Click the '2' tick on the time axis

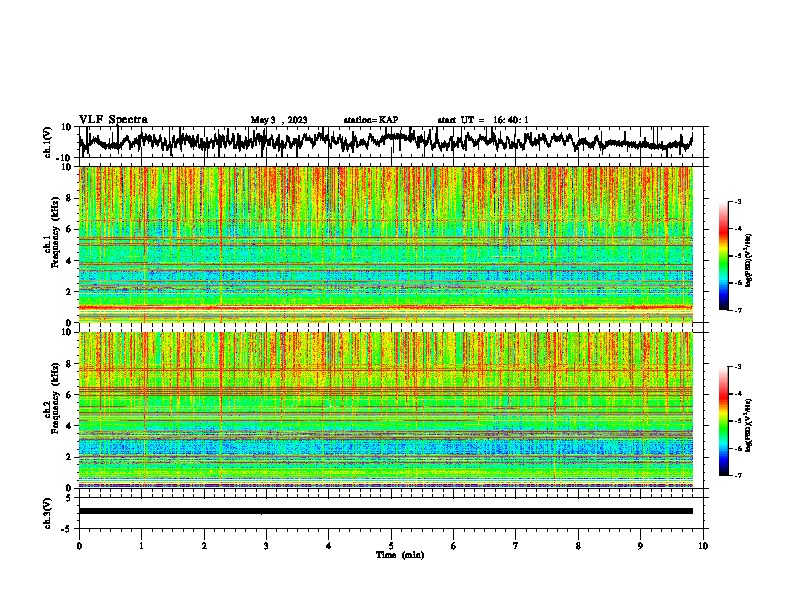204,546
